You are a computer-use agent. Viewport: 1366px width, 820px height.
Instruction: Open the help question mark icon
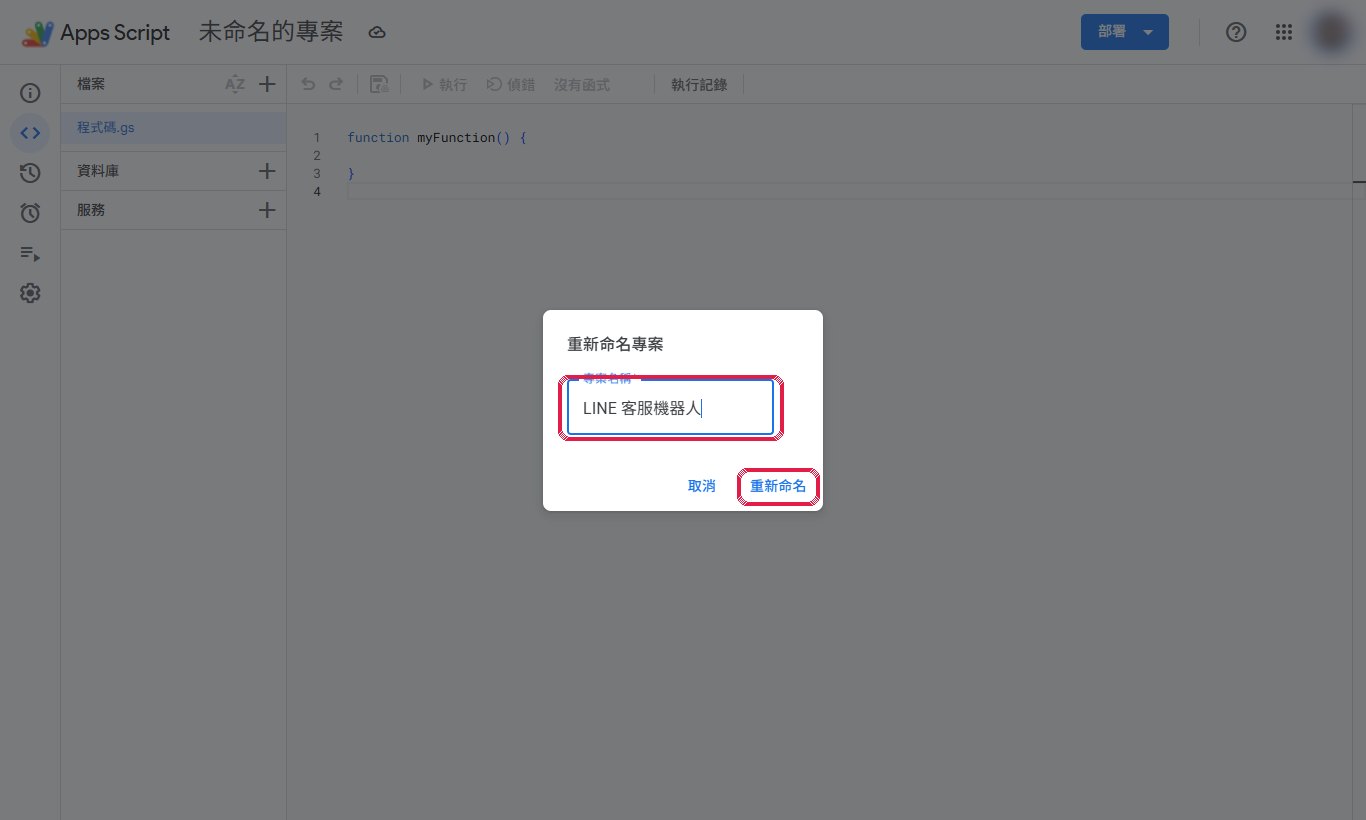[x=1236, y=32]
